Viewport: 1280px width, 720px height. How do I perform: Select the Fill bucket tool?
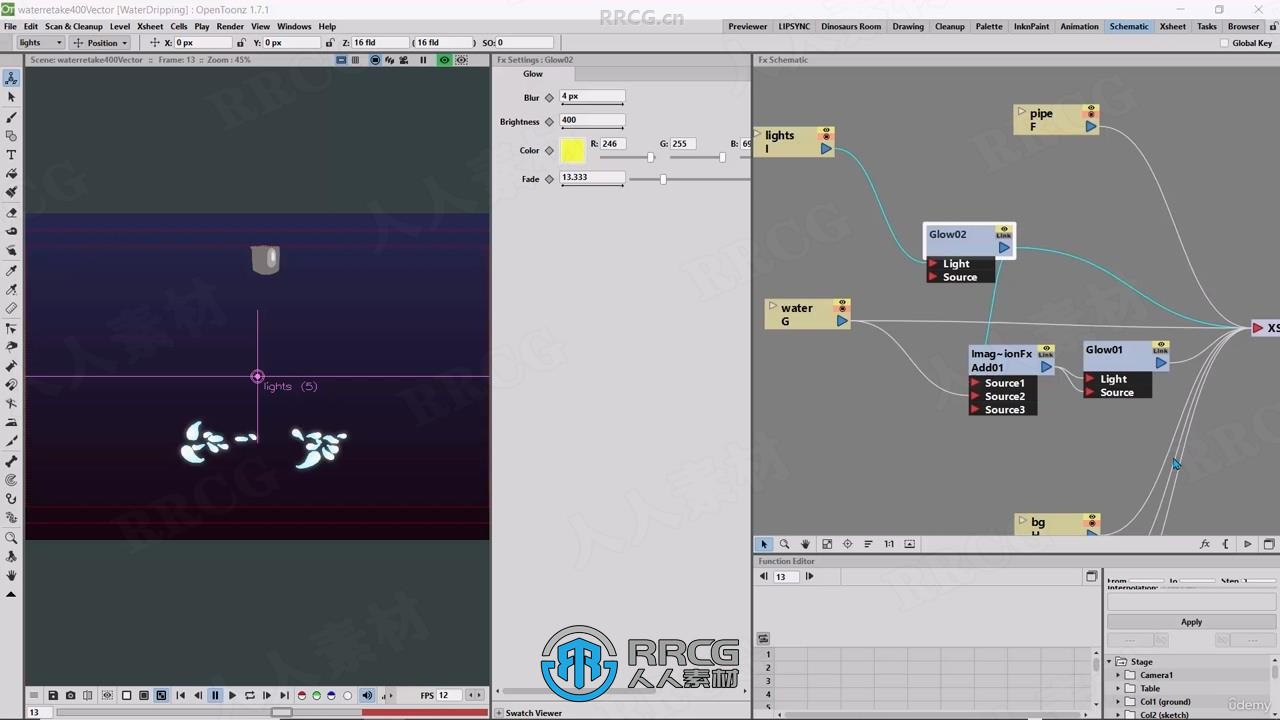pyautogui.click(x=11, y=174)
